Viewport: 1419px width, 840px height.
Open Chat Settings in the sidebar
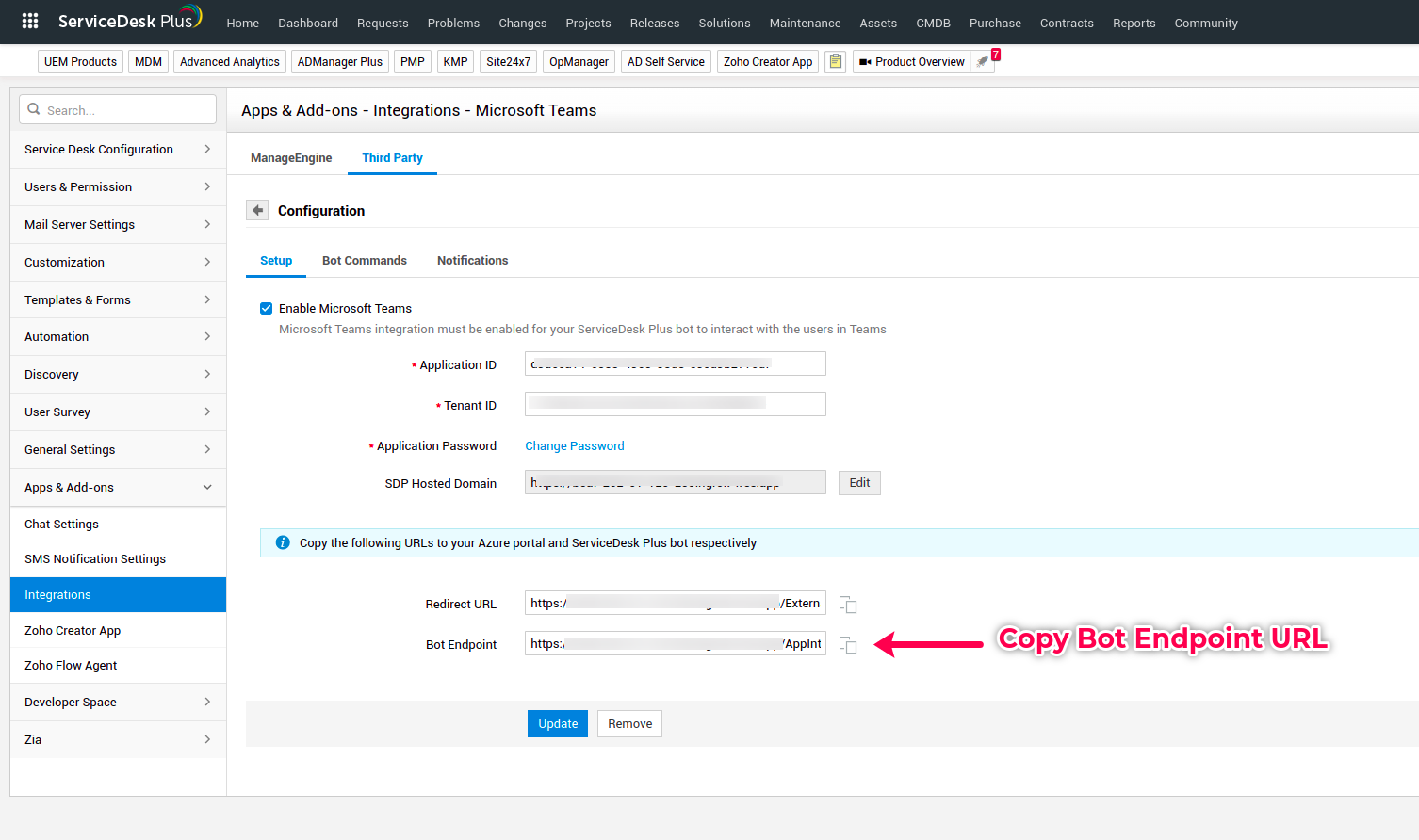pyautogui.click(x=118, y=524)
